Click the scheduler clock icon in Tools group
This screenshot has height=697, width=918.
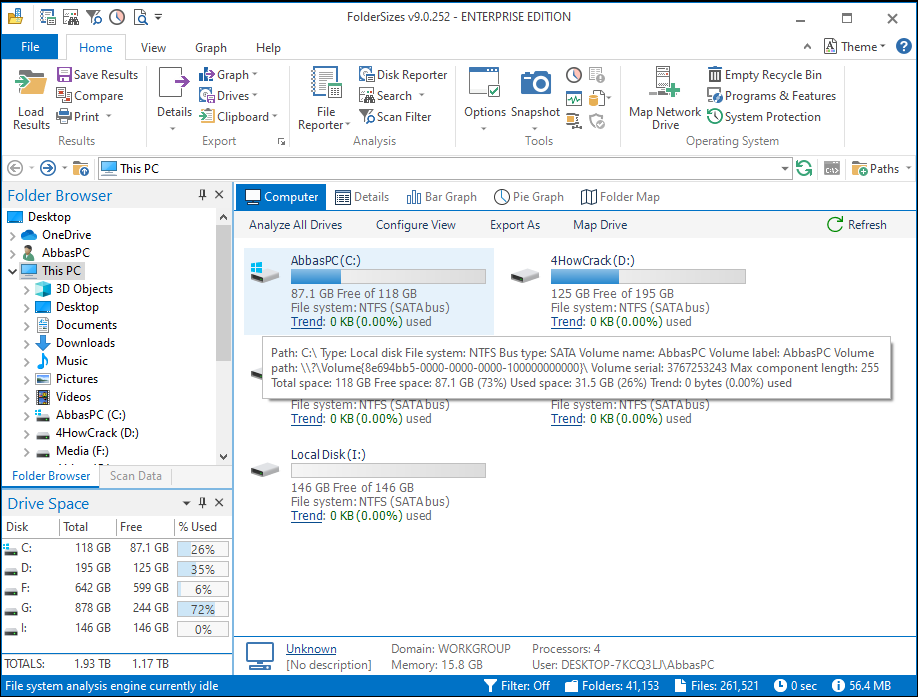click(x=574, y=75)
